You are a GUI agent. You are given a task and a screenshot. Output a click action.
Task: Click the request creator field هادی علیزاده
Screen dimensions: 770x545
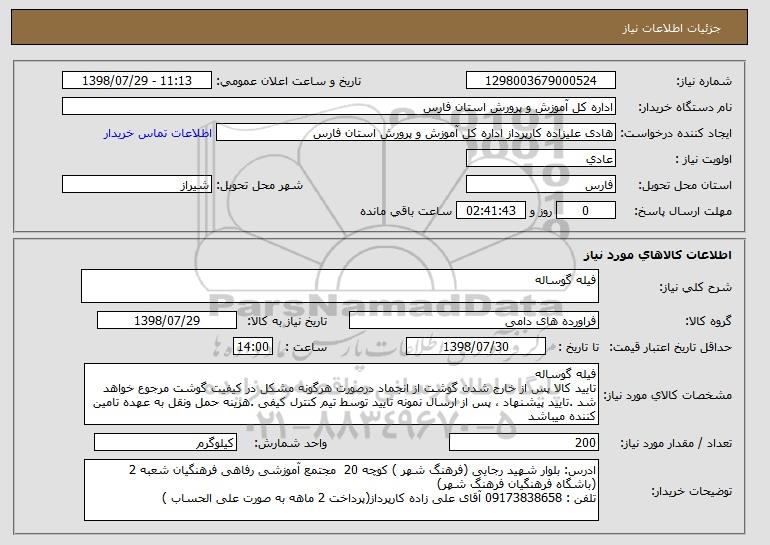pyautogui.click(x=416, y=133)
